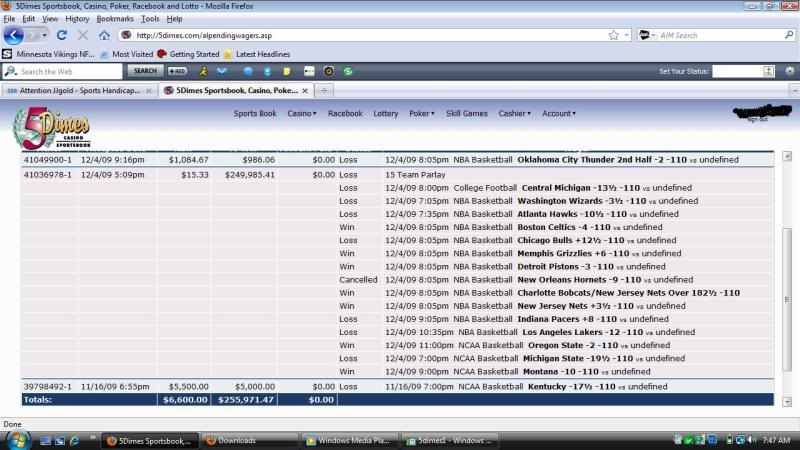Click the Getting Started bookmark

tap(188, 54)
